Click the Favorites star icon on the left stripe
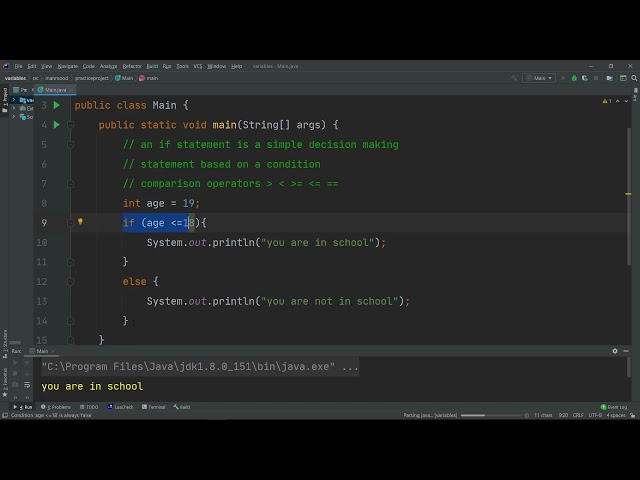The height and width of the screenshot is (480, 640). (5, 394)
